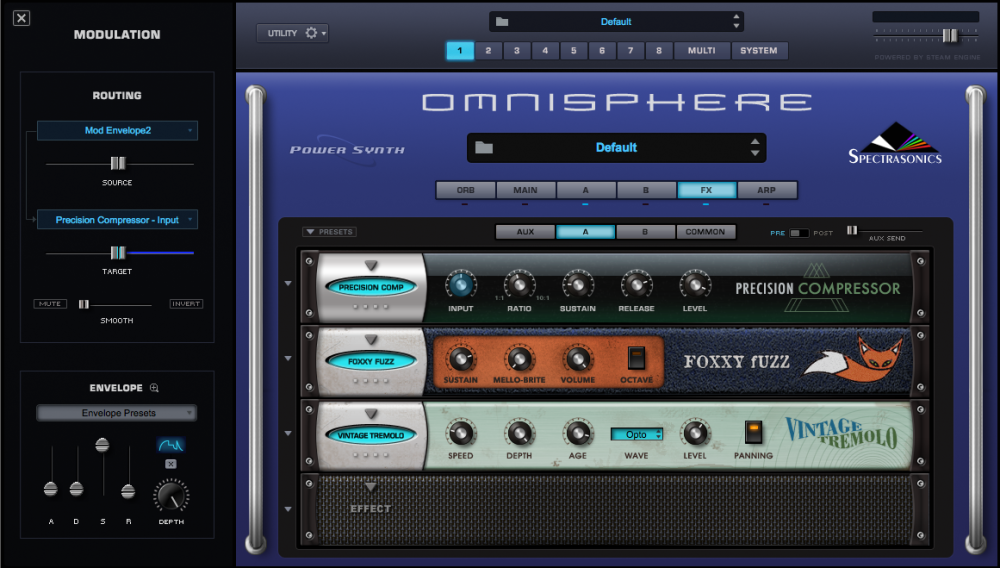The image size is (1000, 568).
Task: Select part 8 button
Action: pos(659,50)
